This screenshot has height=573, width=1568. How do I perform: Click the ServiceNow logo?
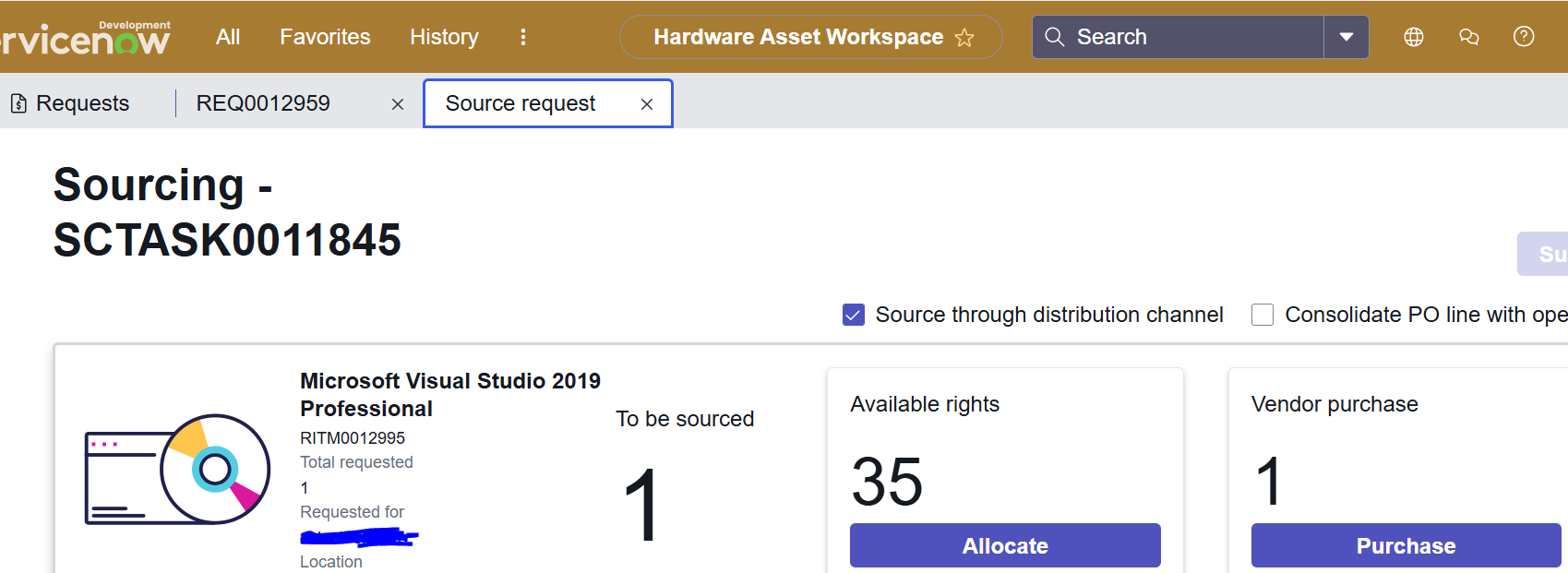tap(85, 38)
